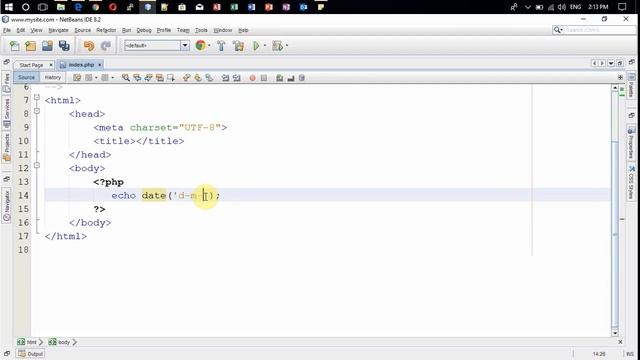Click the editor scrollbar up arrow
Screen dimensions: 640x360
click(615, 88)
